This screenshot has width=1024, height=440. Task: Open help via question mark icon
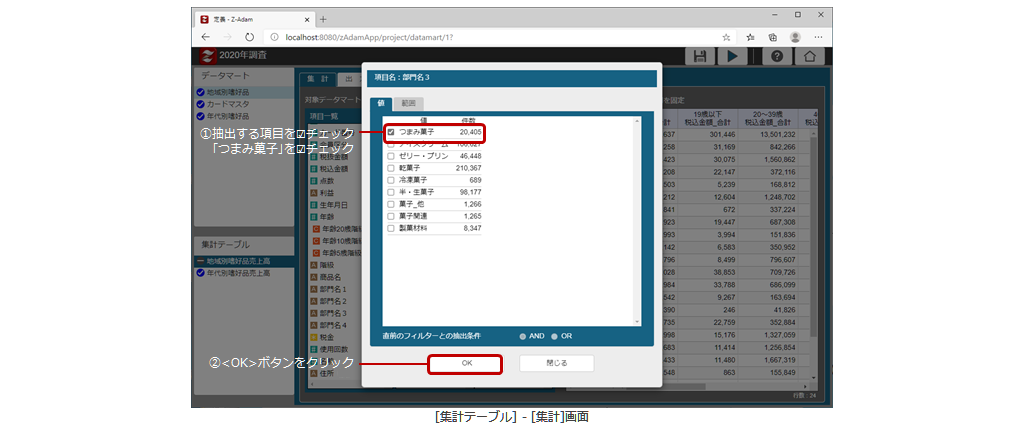[x=776, y=56]
